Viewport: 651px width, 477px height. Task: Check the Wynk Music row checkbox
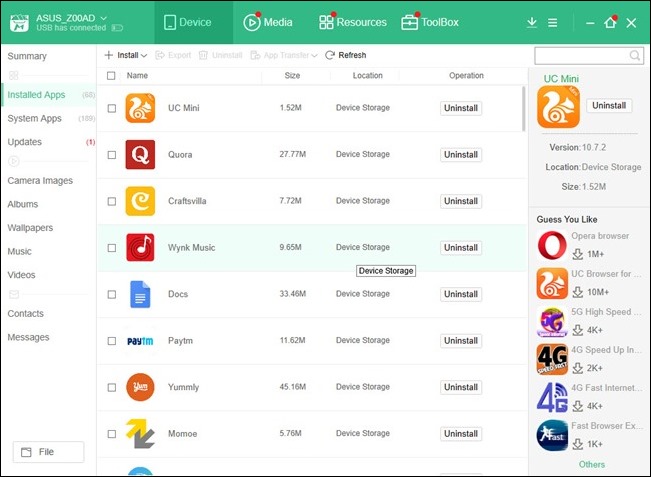112,248
